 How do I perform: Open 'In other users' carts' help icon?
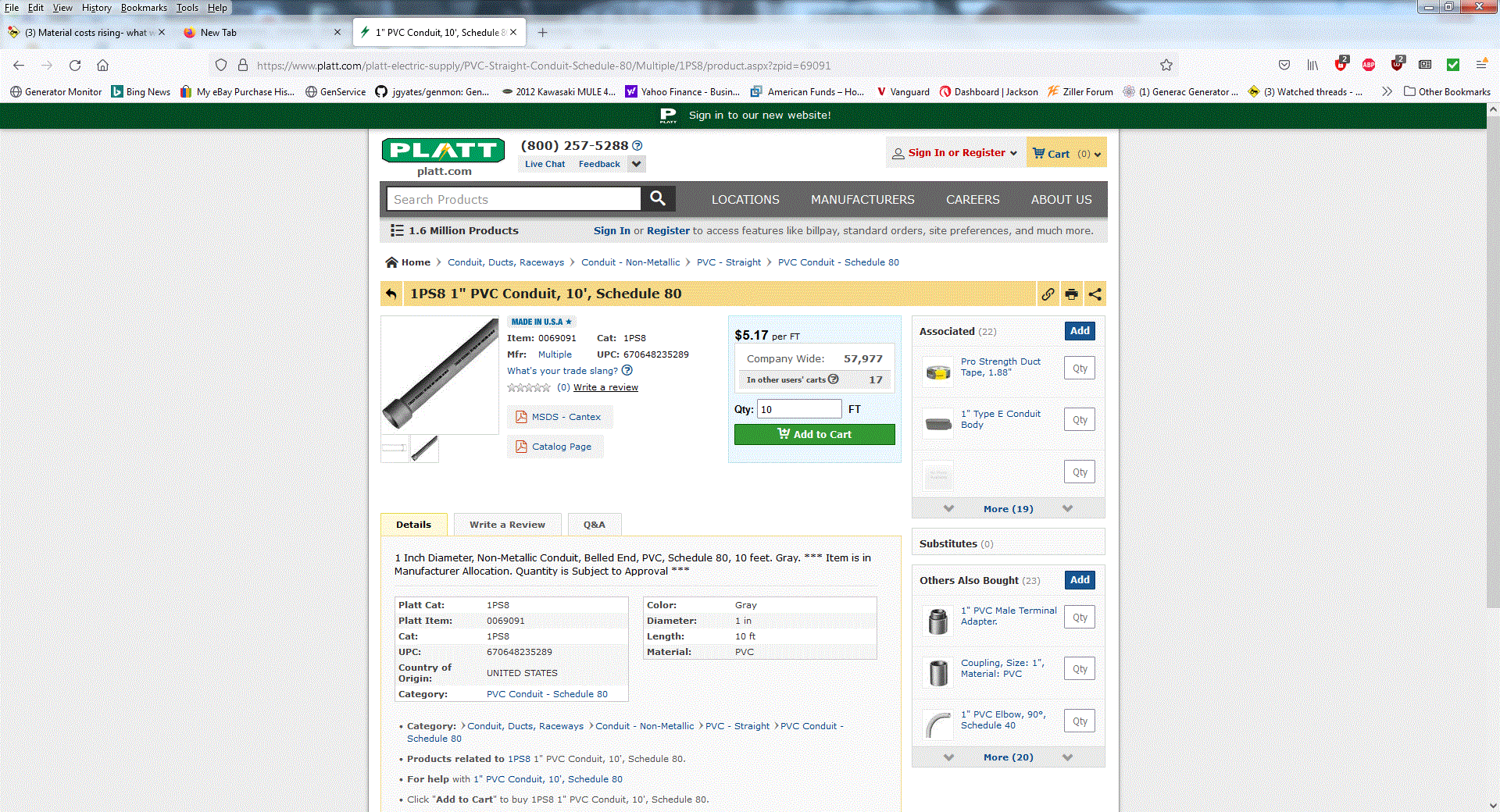click(834, 379)
